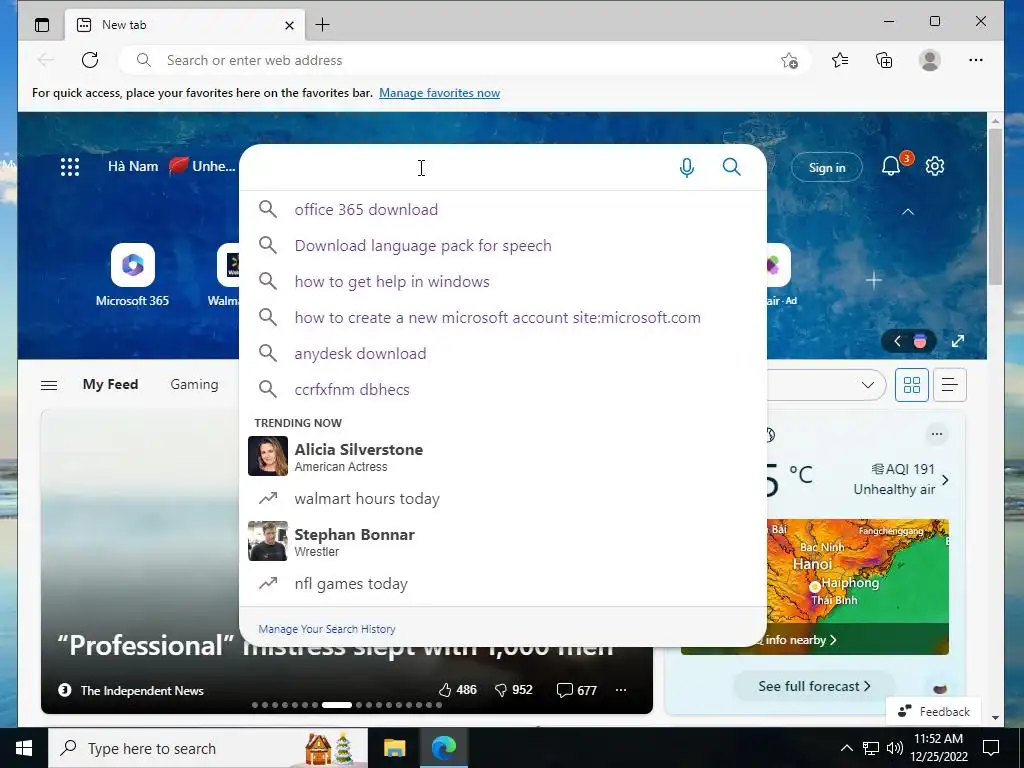Viewport: 1024px width, 768px height.
Task: Expand the feed layout dropdown chevron
Action: (867, 385)
